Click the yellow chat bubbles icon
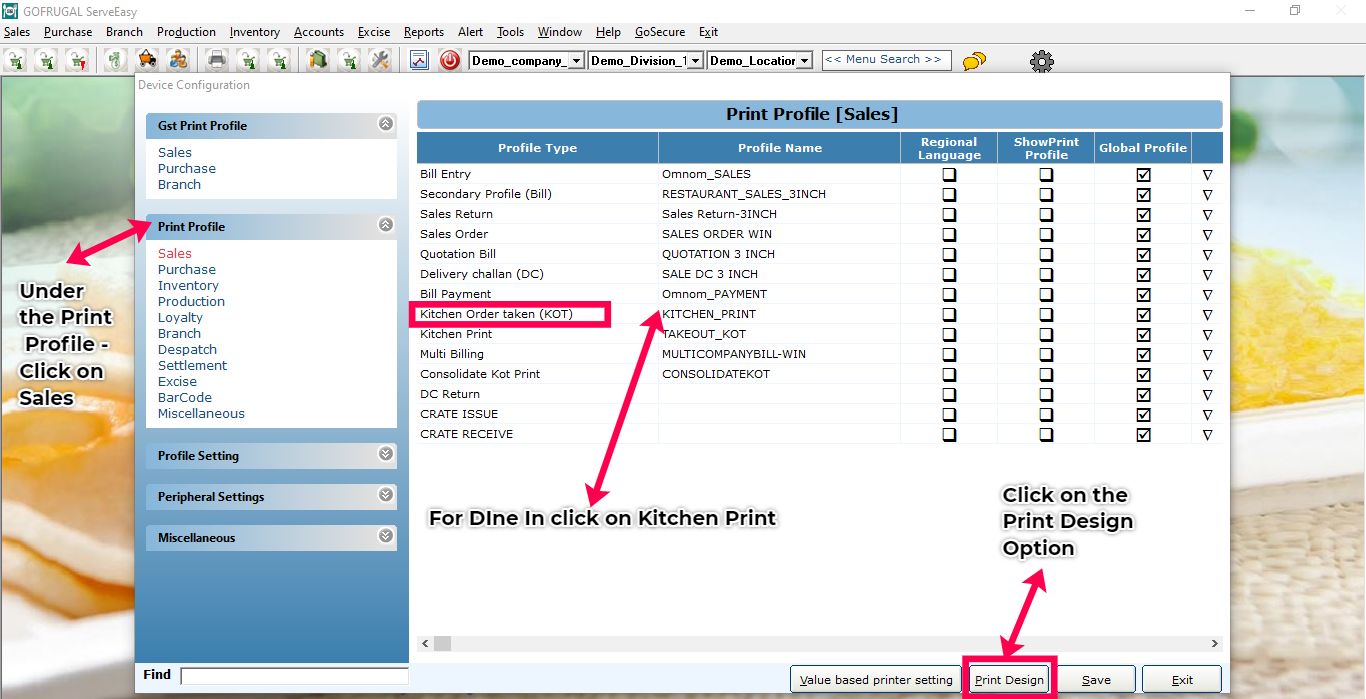This screenshot has width=1366, height=699. 974,61
